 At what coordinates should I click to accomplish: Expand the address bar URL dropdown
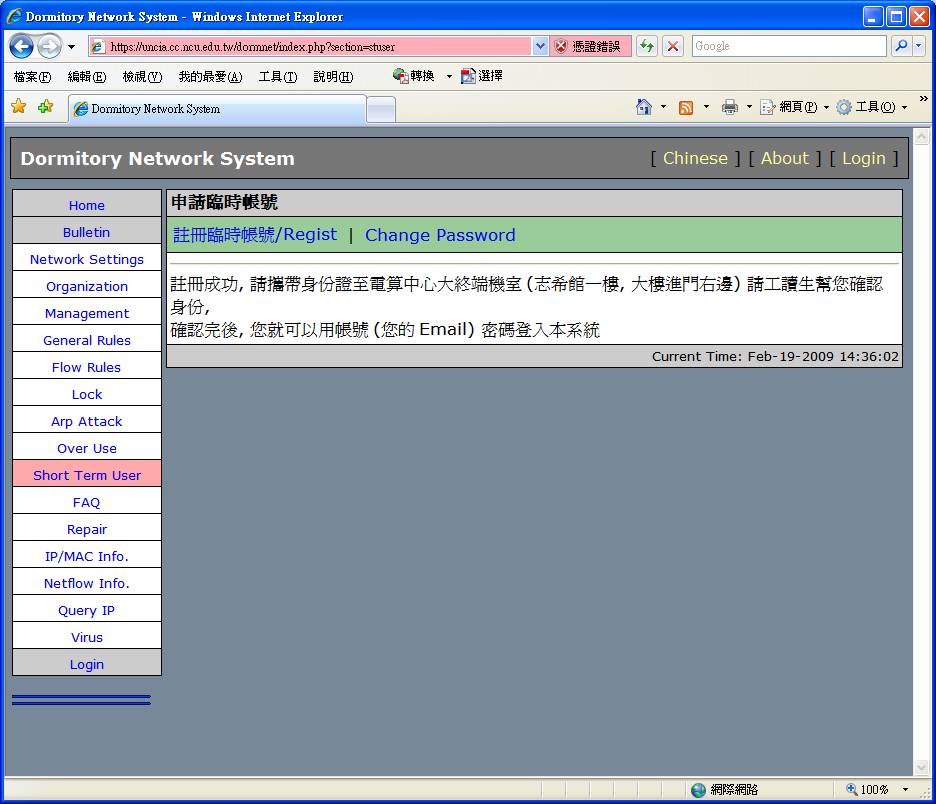click(540, 46)
